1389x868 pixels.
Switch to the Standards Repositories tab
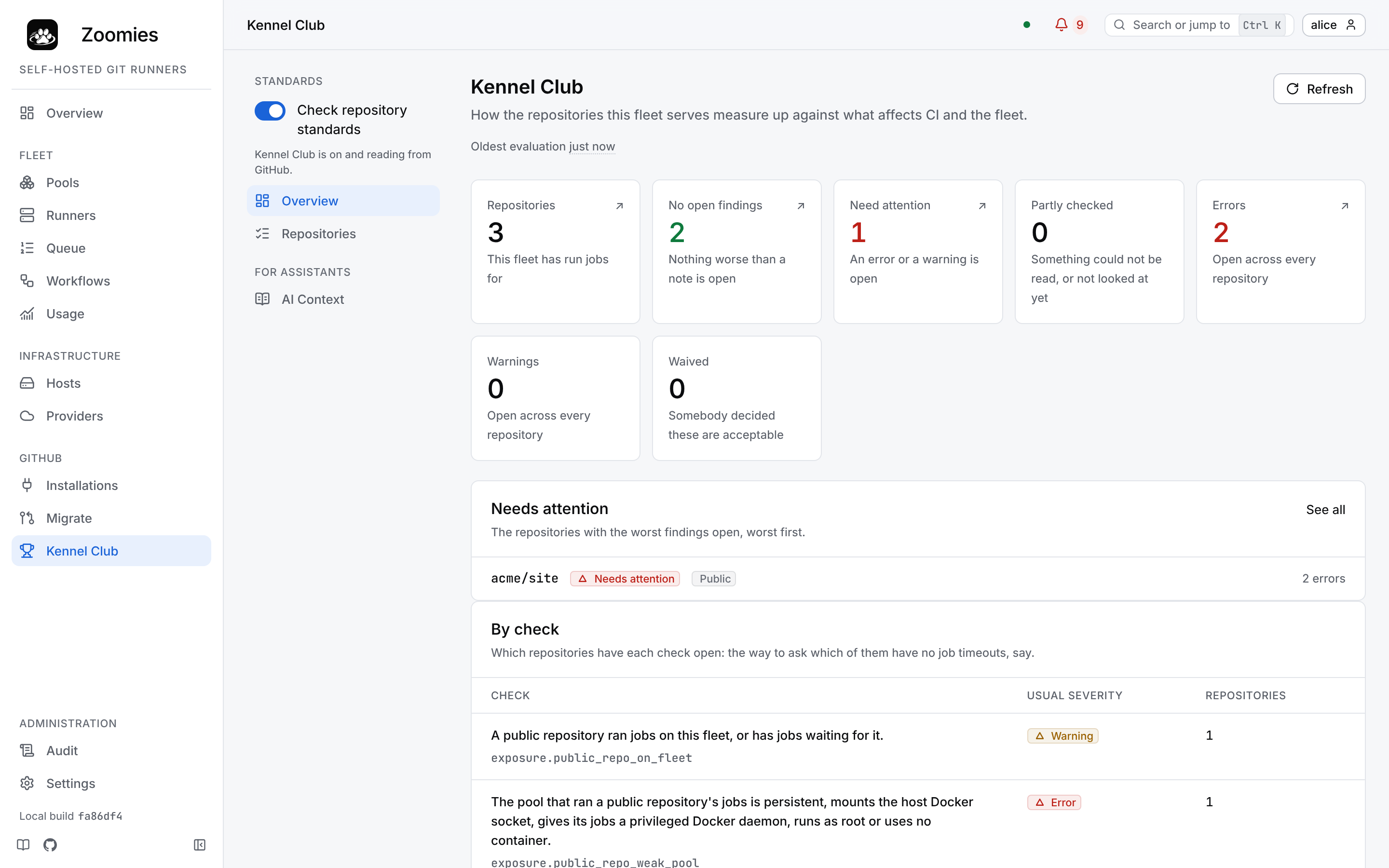pos(343,234)
